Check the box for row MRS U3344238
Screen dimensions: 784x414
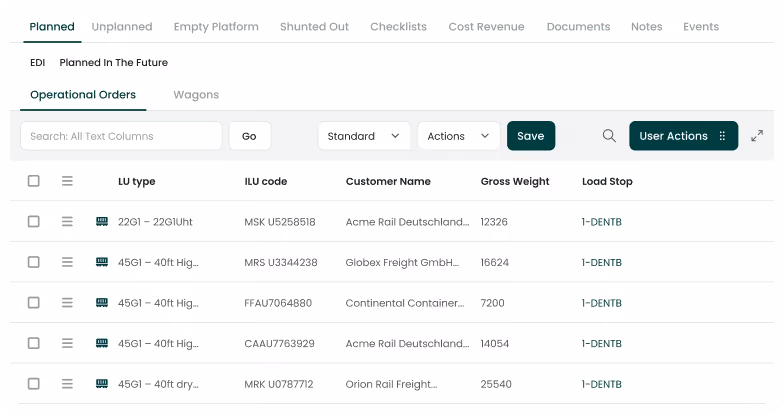pyautogui.click(x=34, y=262)
